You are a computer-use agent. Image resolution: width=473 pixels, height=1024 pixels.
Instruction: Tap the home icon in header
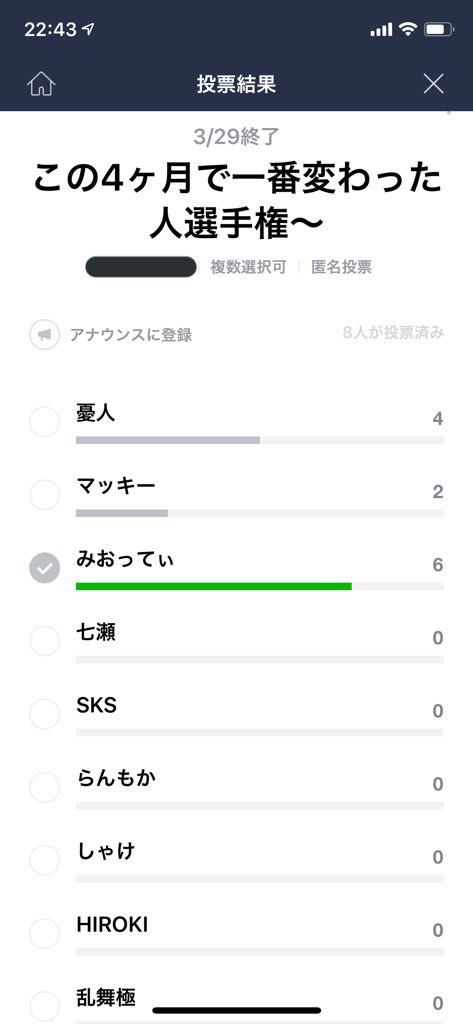pos(41,84)
